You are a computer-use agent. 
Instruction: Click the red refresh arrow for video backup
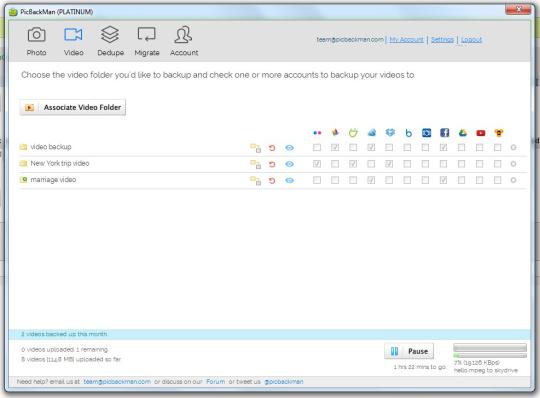(272, 148)
